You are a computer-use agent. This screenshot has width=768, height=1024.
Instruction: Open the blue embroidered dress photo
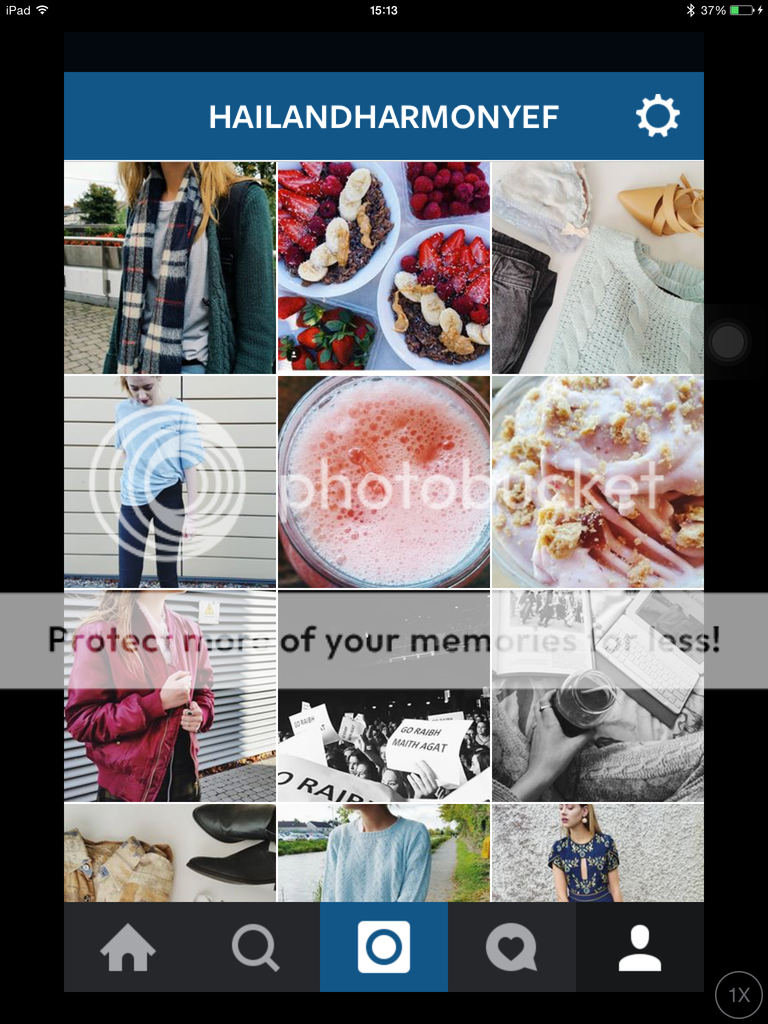click(598, 853)
